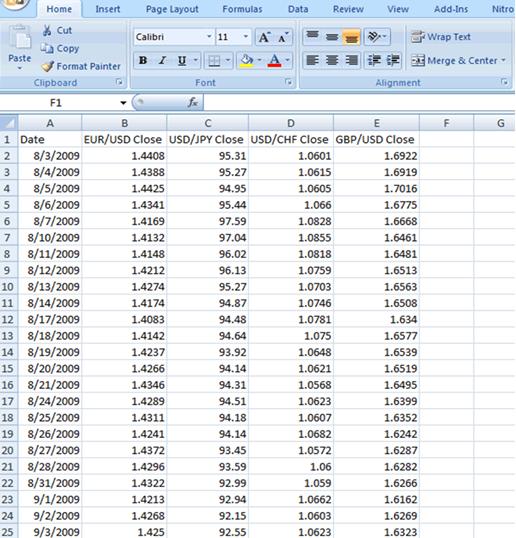Click the Cut scissors icon
516x538 pixels.
47,30
